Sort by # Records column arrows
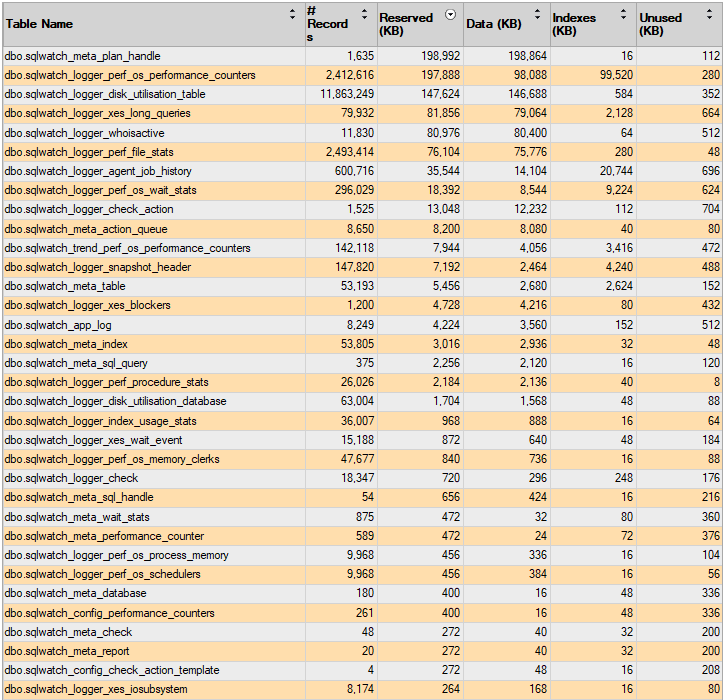 coord(364,14)
